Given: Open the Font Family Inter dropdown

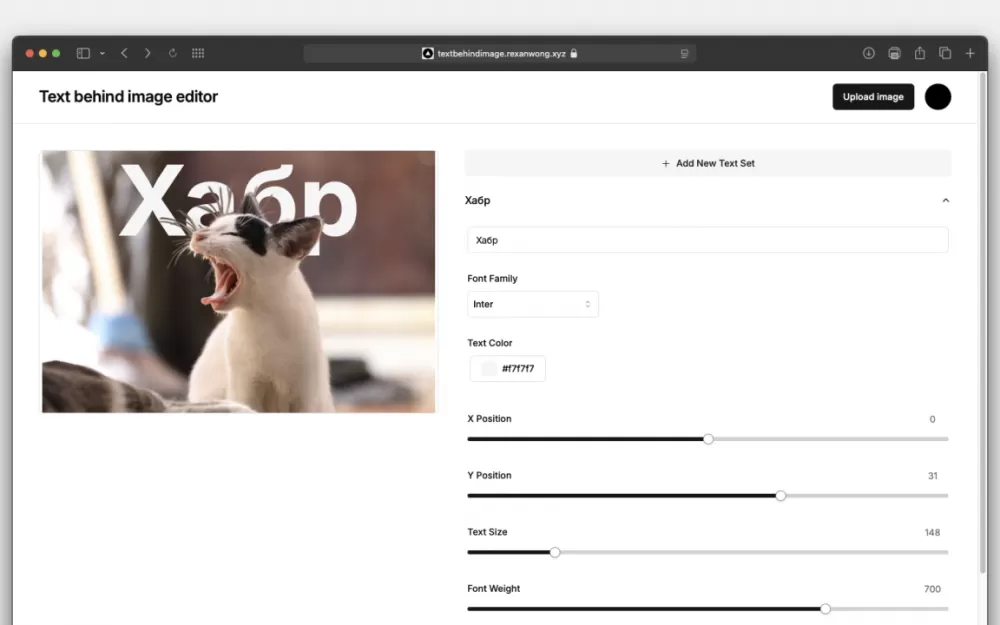Looking at the screenshot, I should point(533,304).
